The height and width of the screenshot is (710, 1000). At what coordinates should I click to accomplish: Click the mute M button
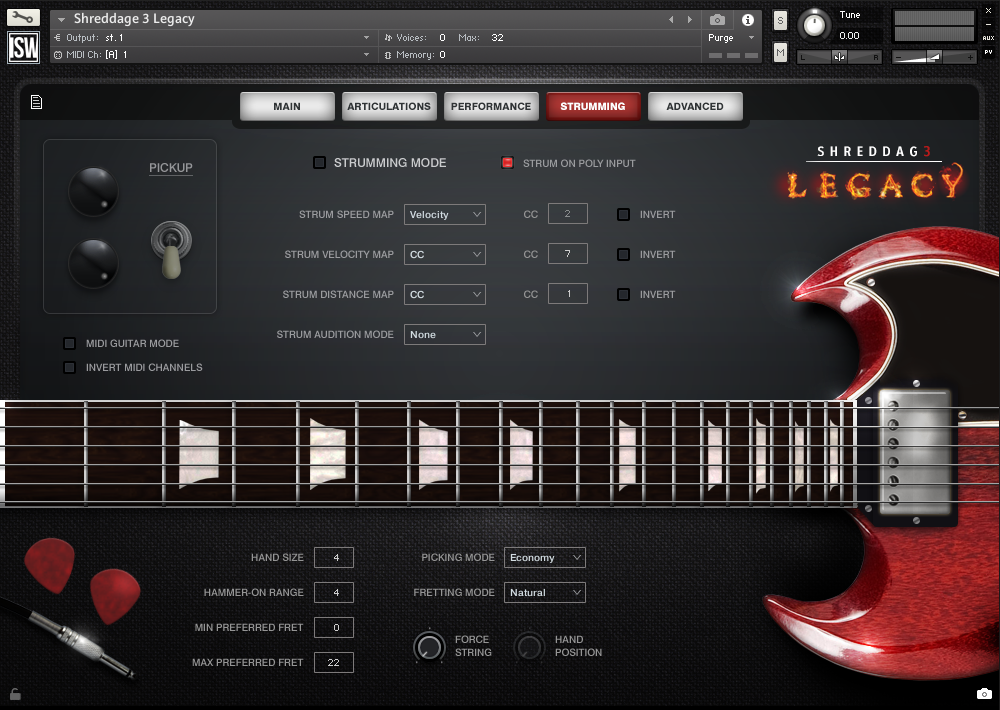781,52
